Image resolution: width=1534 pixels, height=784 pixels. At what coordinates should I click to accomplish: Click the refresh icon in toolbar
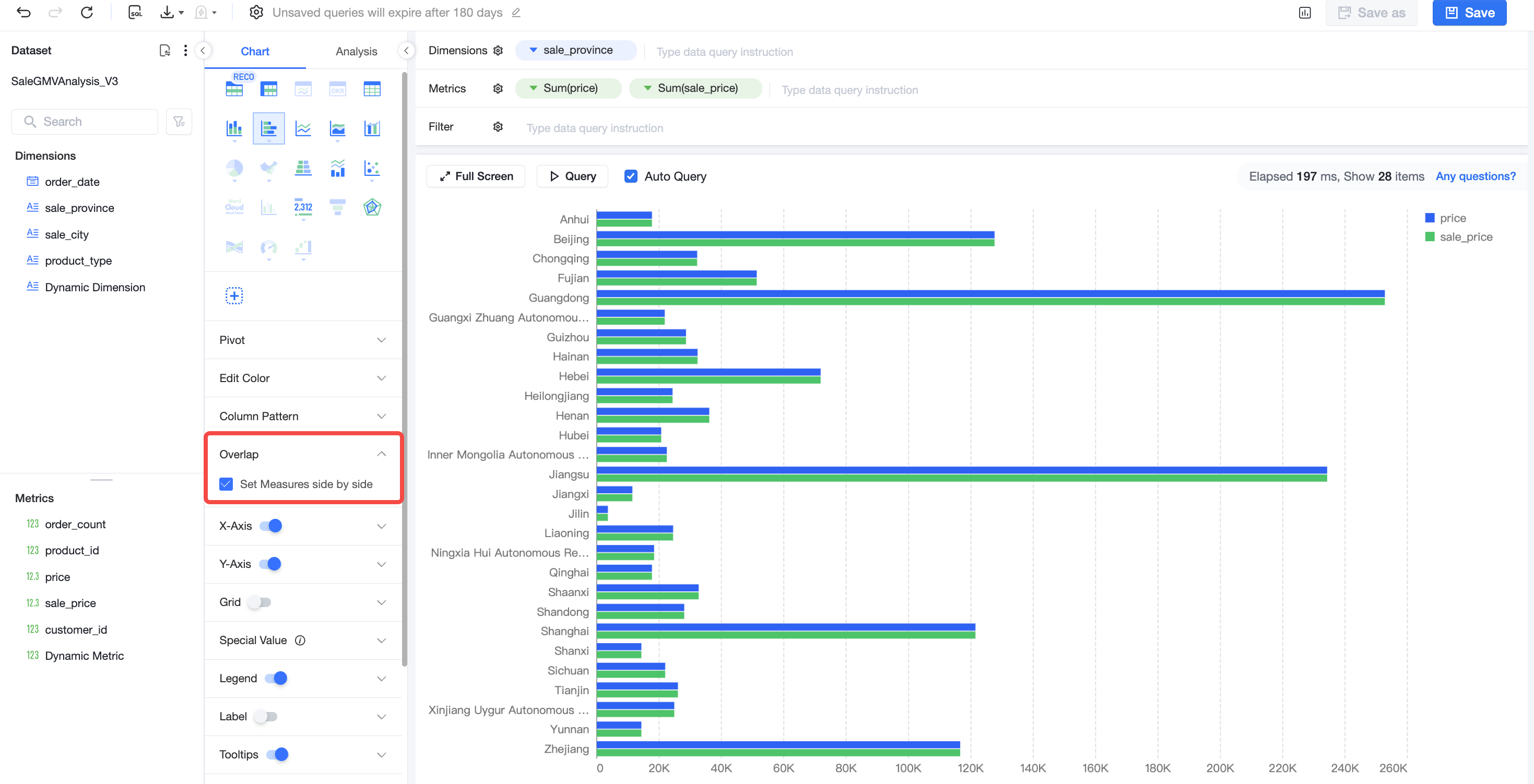pos(87,13)
